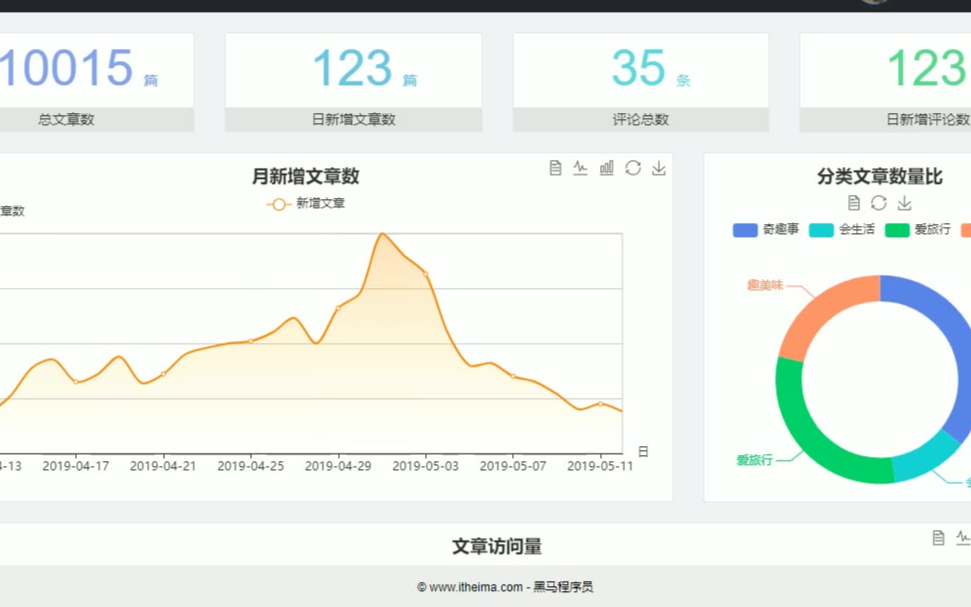Restore the monthly new articles chart
The height and width of the screenshot is (607, 971).
[633, 168]
